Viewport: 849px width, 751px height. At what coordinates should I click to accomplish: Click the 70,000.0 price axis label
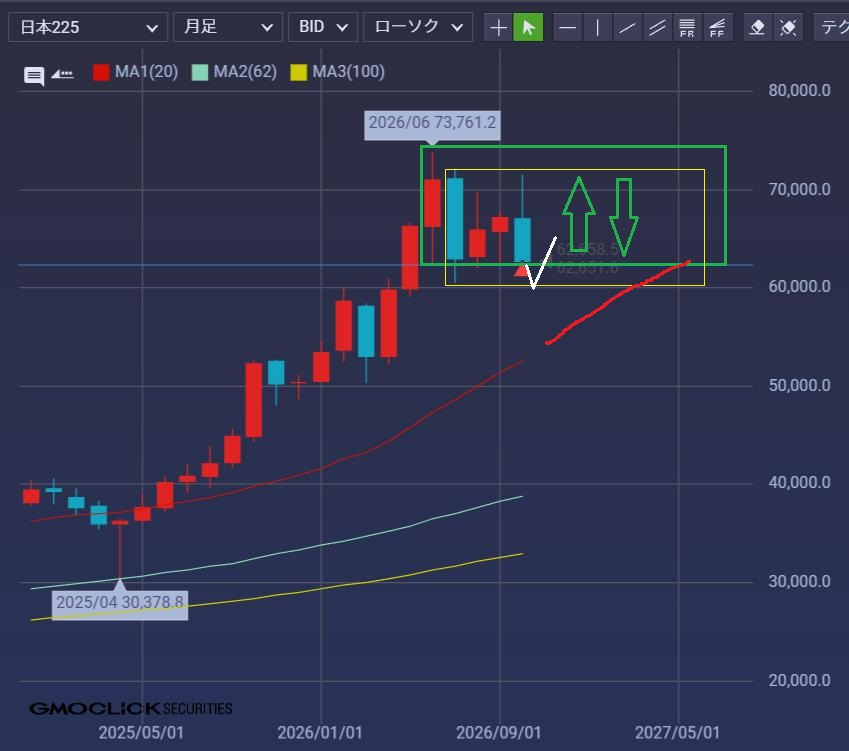(x=799, y=190)
